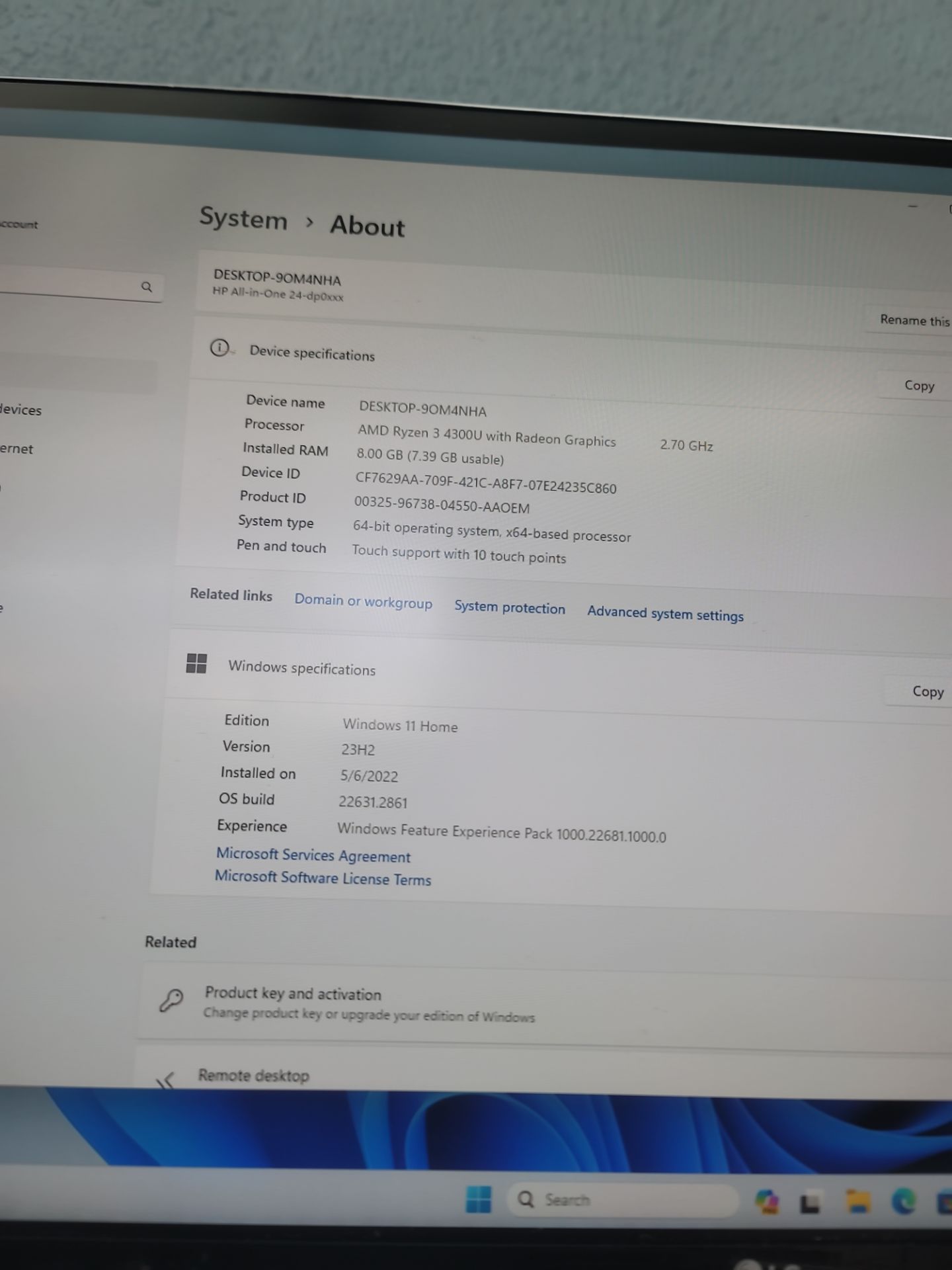The image size is (952, 1270).
Task: Open the Copilot icon in taskbar
Action: coord(767,1201)
